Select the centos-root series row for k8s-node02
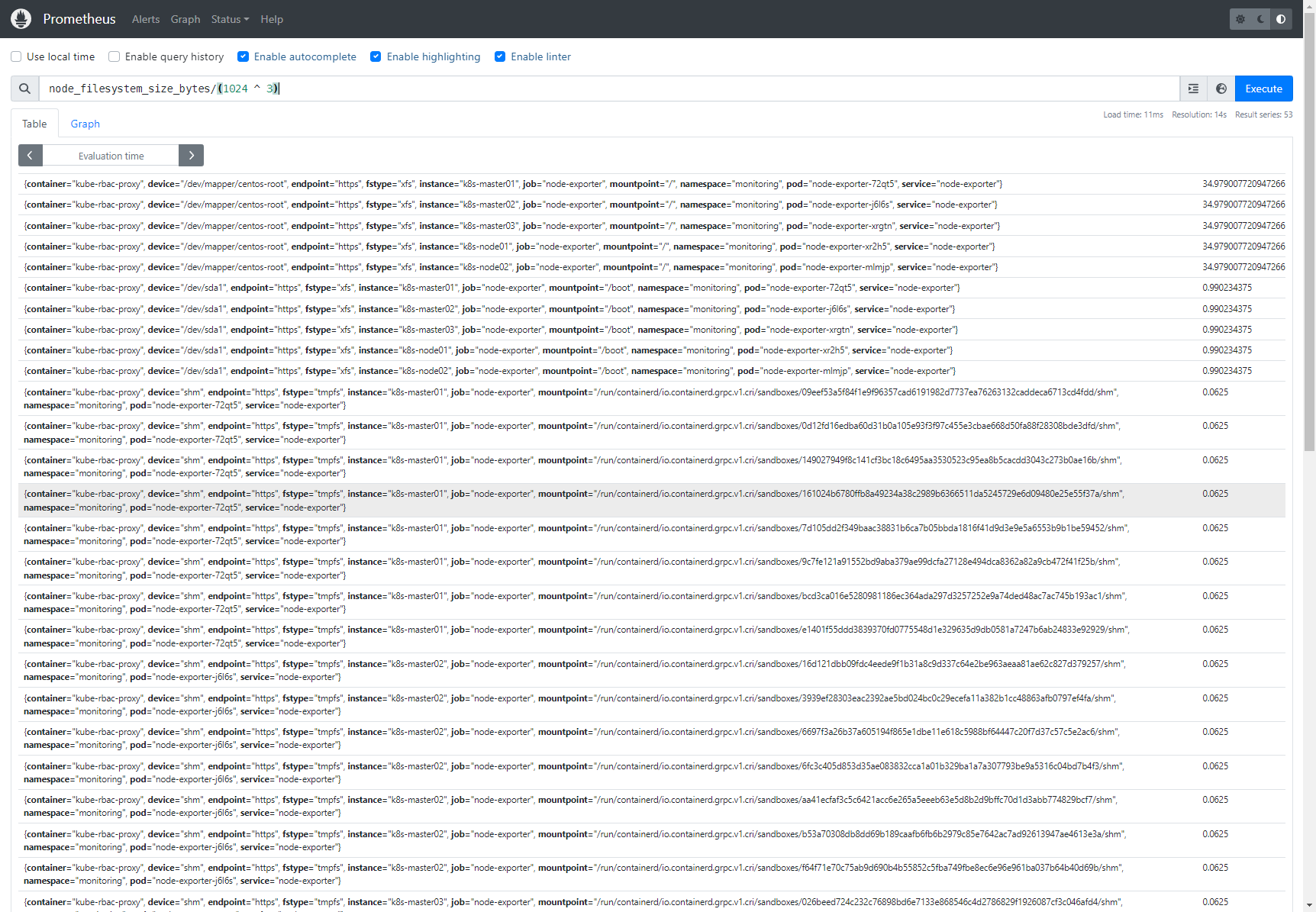Image resolution: width=1316 pixels, height=912 pixels. pos(652,267)
